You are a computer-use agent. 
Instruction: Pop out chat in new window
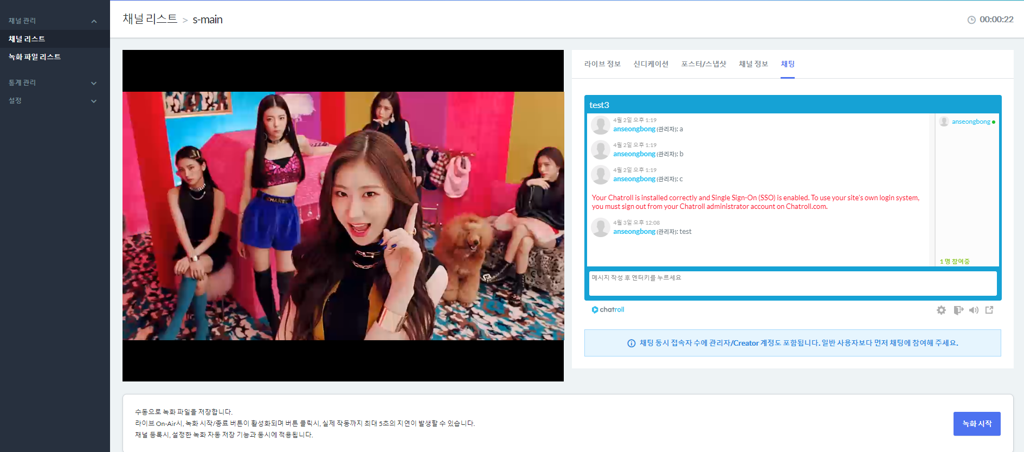click(989, 310)
